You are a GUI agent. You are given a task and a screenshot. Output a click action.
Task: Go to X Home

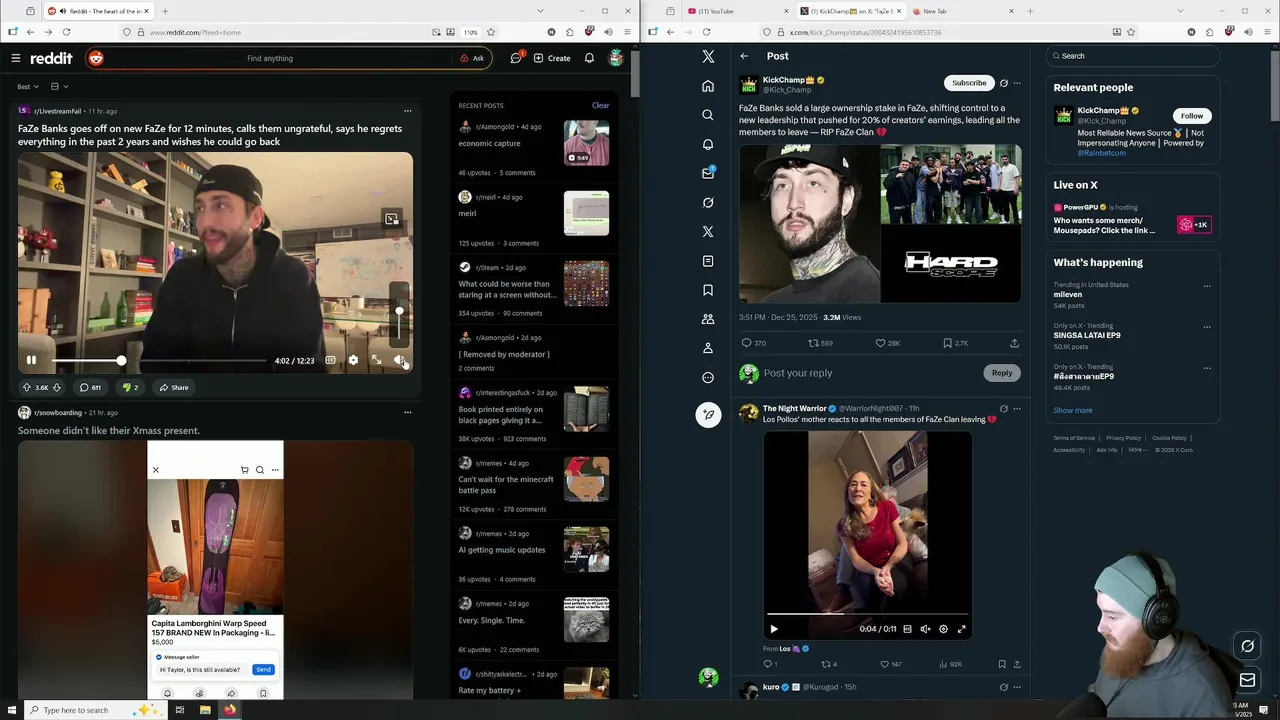[x=708, y=86]
